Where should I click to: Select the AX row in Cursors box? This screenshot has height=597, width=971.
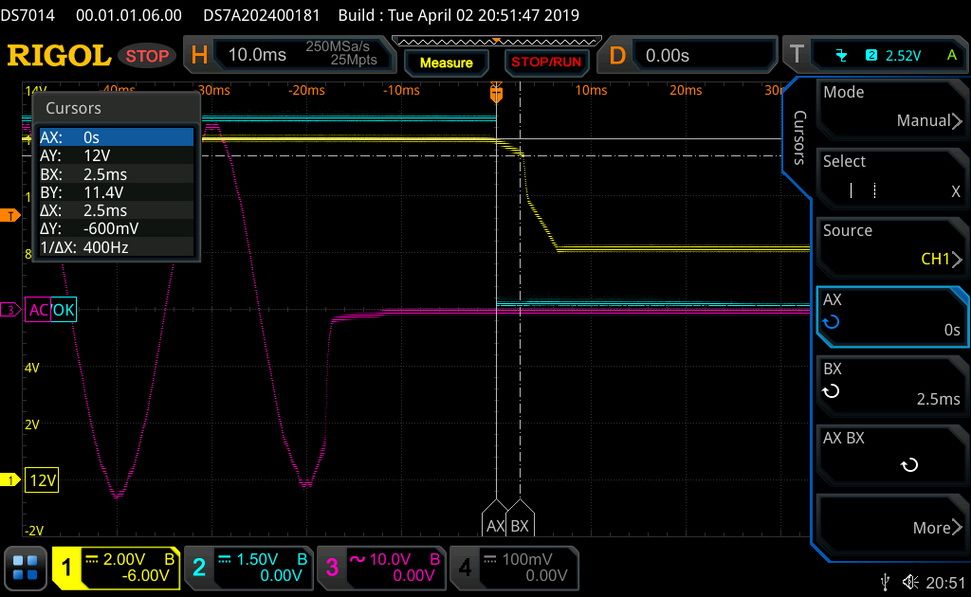coord(116,137)
